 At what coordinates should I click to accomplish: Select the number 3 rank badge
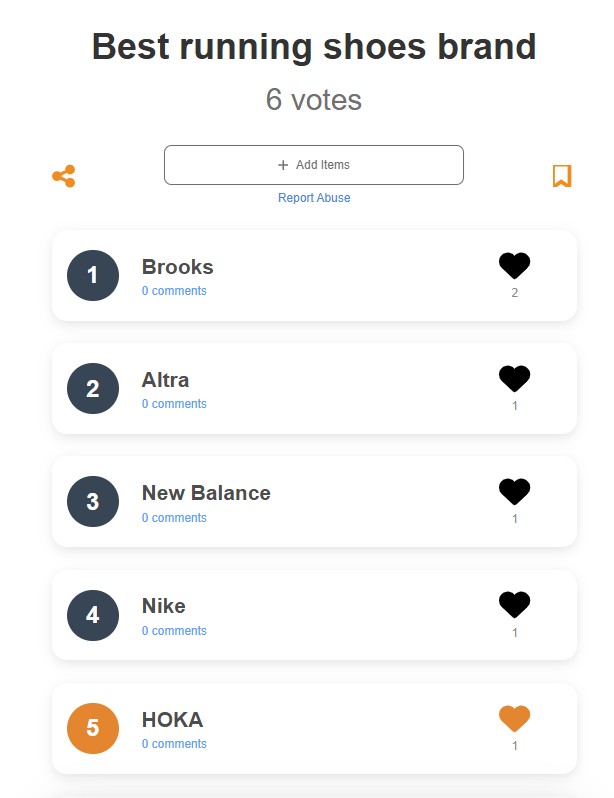tap(93, 501)
